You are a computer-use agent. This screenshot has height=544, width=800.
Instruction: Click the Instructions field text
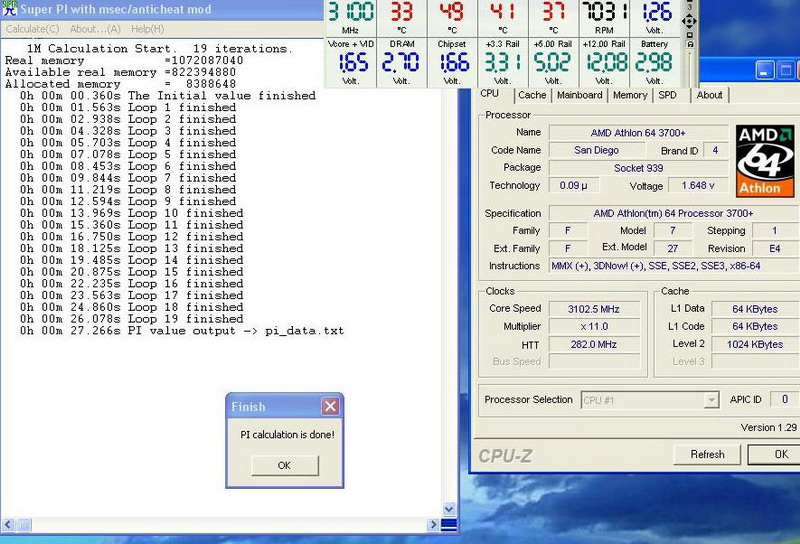point(656,266)
